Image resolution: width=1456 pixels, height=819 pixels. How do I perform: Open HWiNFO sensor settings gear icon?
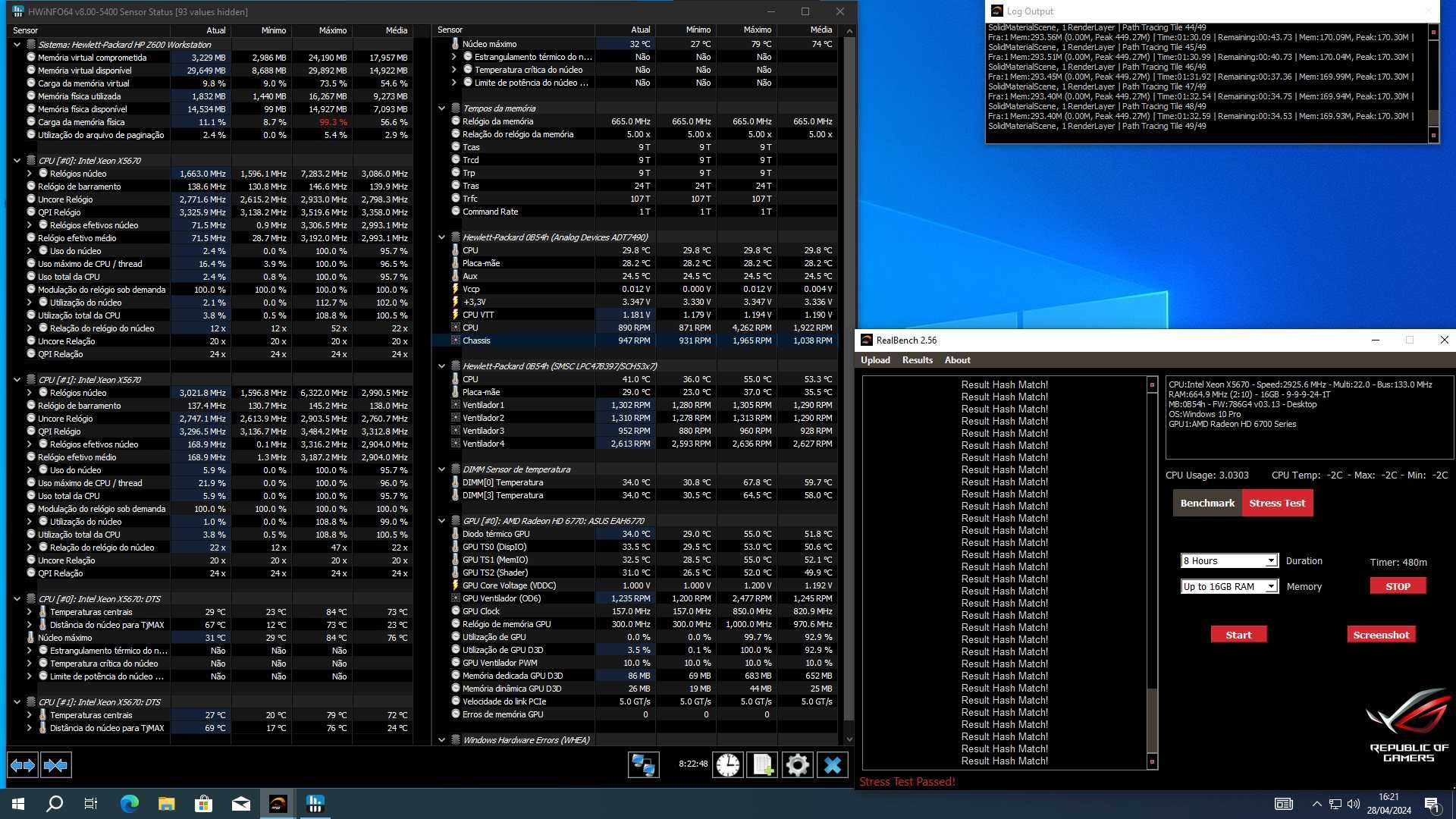pyautogui.click(x=797, y=765)
